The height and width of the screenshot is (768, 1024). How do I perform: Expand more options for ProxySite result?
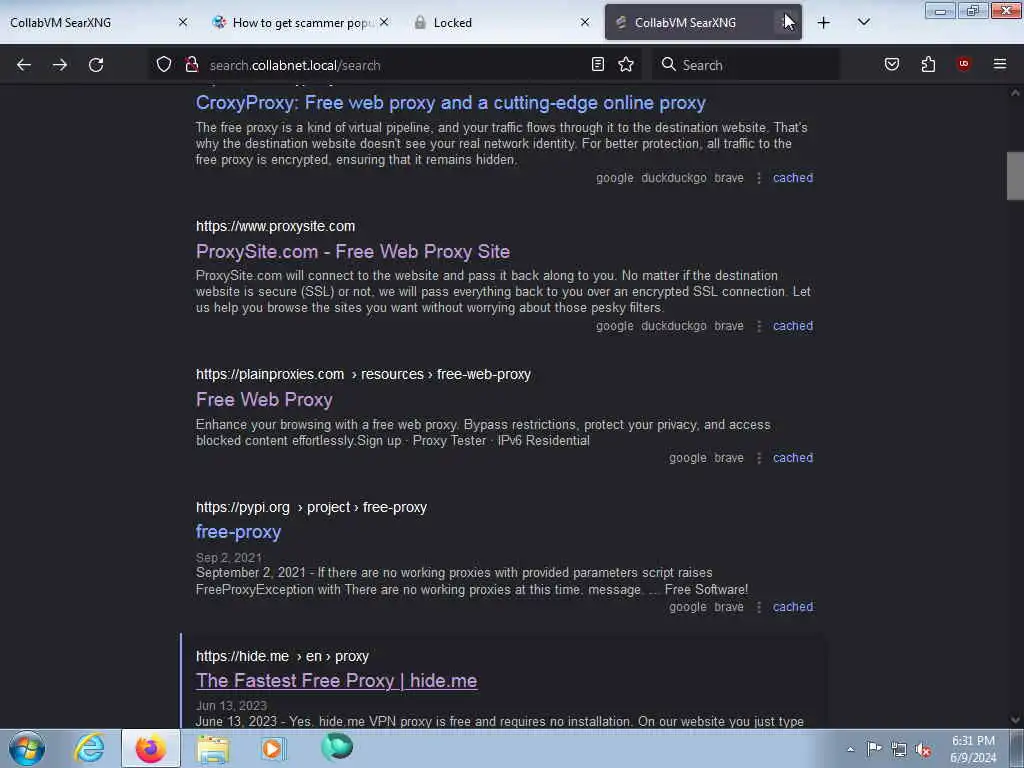pyautogui.click(x=758, y=326)
